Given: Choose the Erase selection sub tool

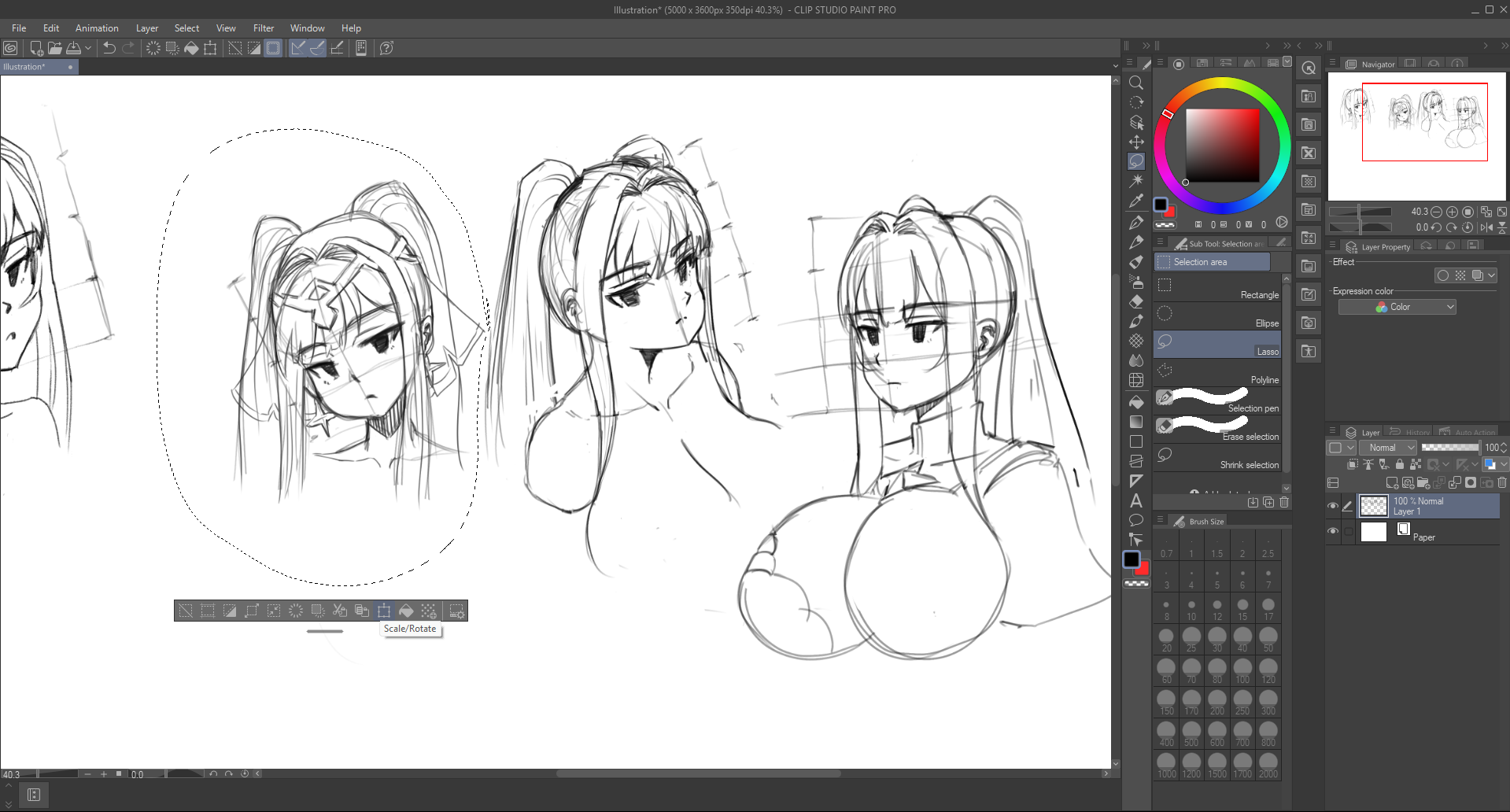Looking at the screenshot, I should (1217, 430).
